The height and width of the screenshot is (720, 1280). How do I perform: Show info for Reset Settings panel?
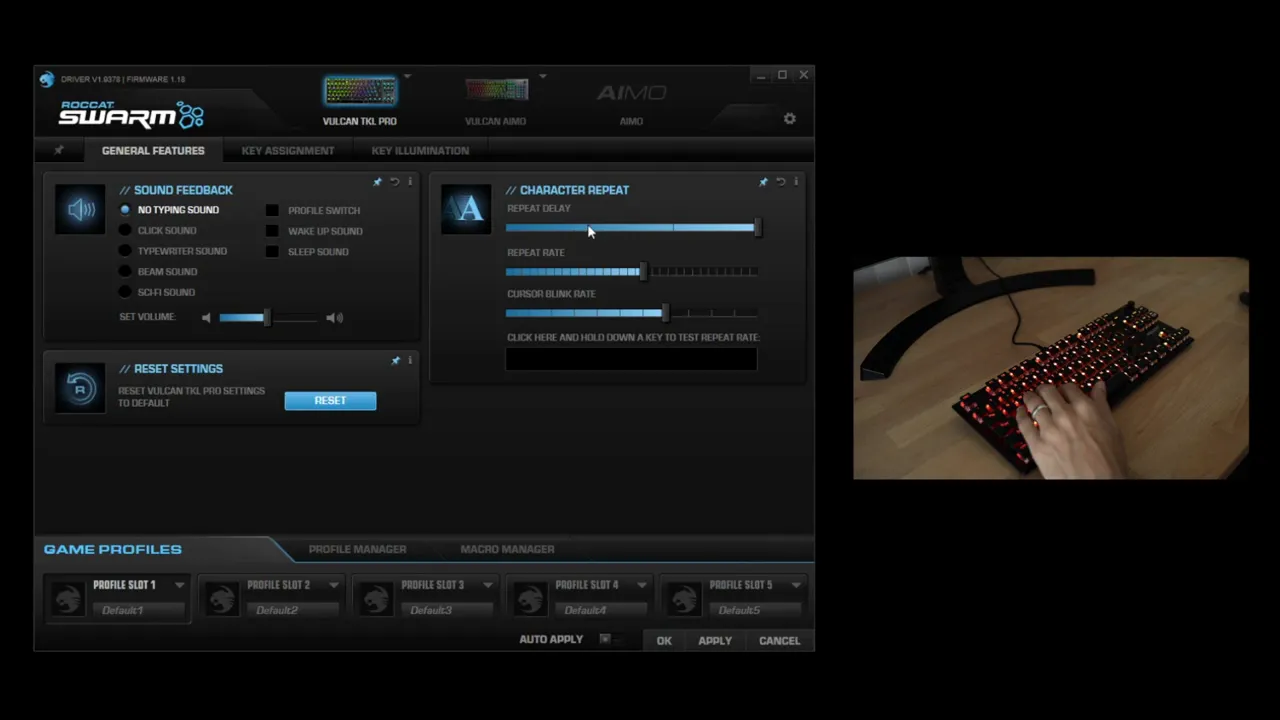(x=410, y=360)
